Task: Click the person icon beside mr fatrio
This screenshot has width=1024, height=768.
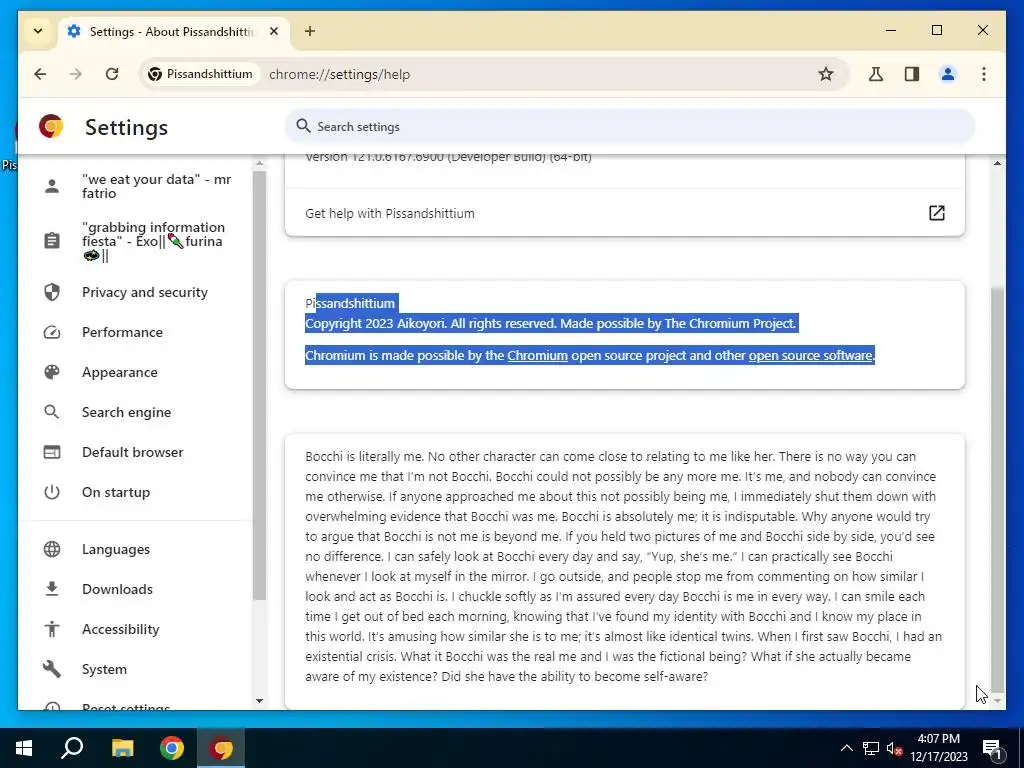Action: coord(52,186)
